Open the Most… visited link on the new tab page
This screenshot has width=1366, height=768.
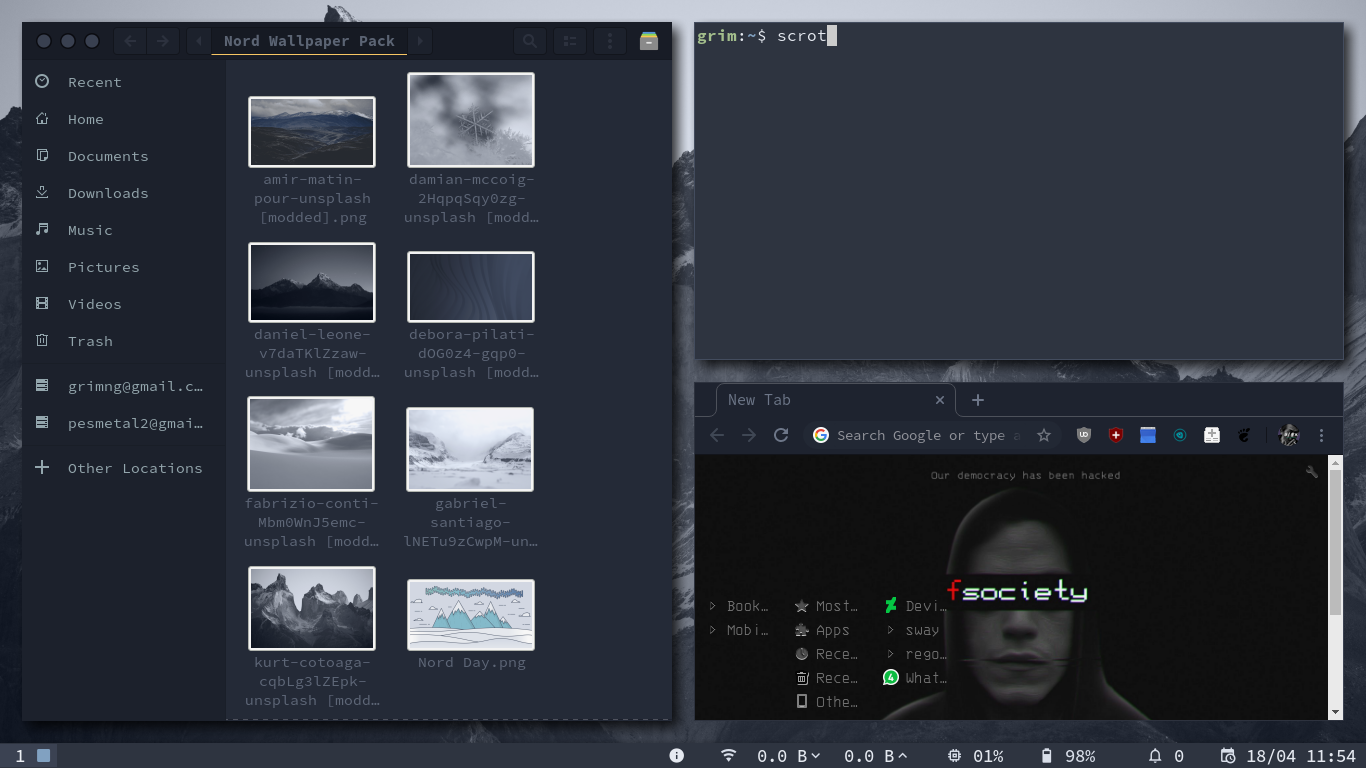(x=826, y=606)
